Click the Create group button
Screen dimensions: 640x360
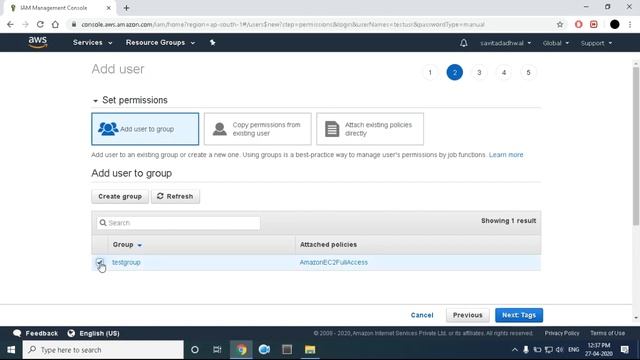tap(120, 196)
